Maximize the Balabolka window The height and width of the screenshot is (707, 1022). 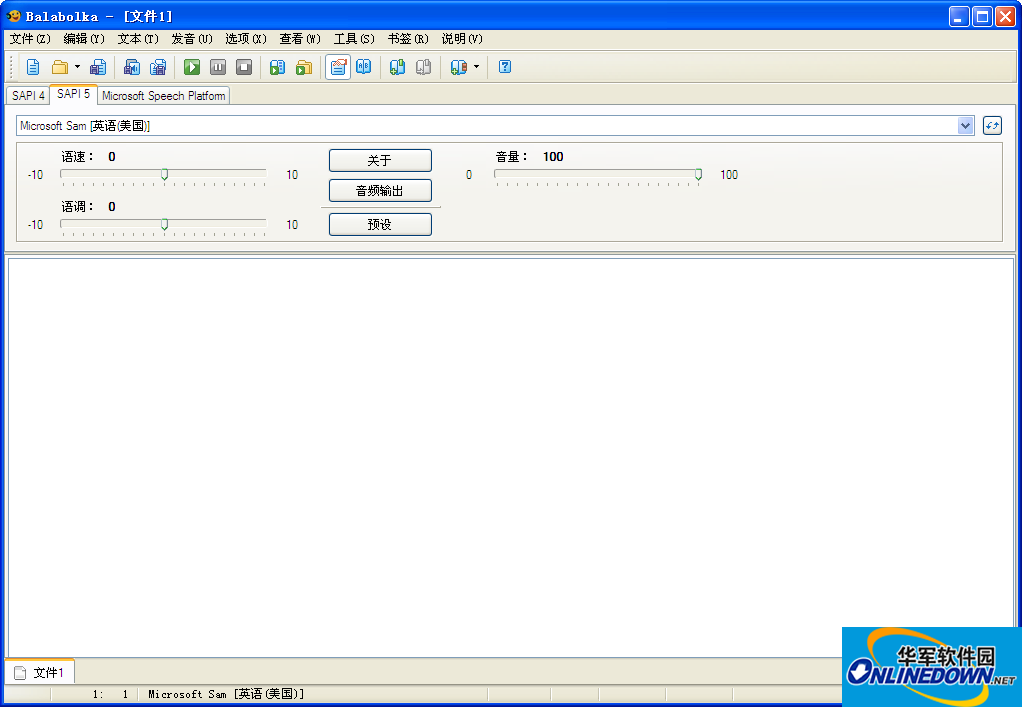pos(982,16)
